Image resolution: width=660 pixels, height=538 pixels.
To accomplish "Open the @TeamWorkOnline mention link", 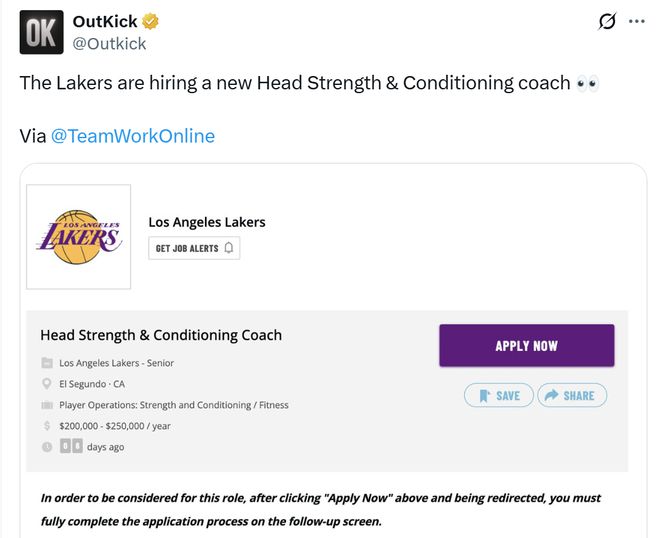I will (x=132, y=136).
